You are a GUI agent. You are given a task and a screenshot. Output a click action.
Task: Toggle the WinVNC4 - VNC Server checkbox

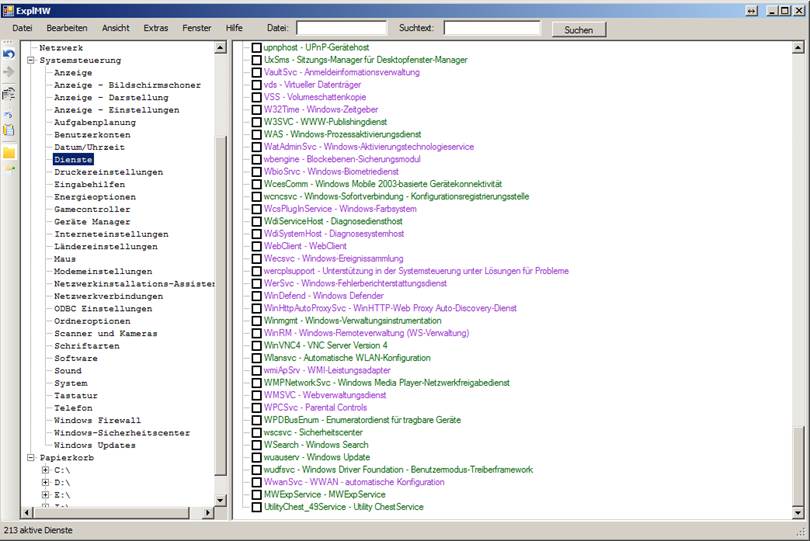(256, 346)
